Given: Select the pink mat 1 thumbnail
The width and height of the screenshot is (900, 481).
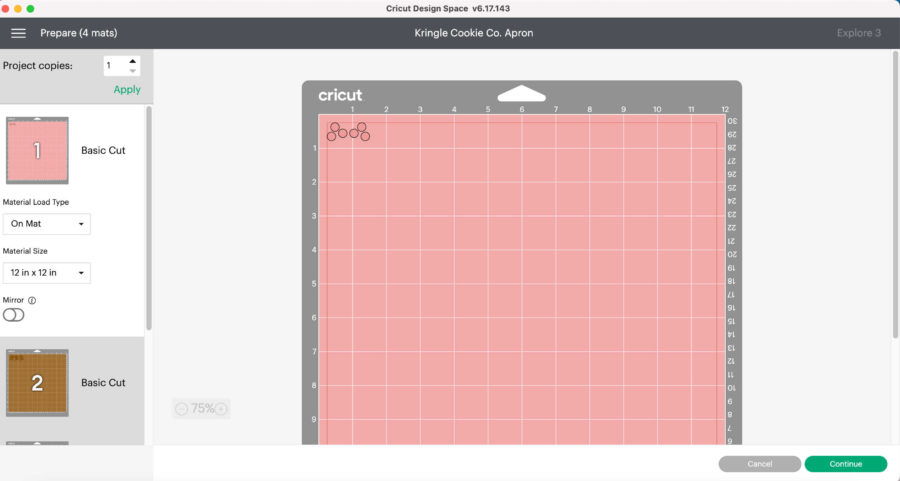Looking at the screenshot, I should click(x=37, y=151).
